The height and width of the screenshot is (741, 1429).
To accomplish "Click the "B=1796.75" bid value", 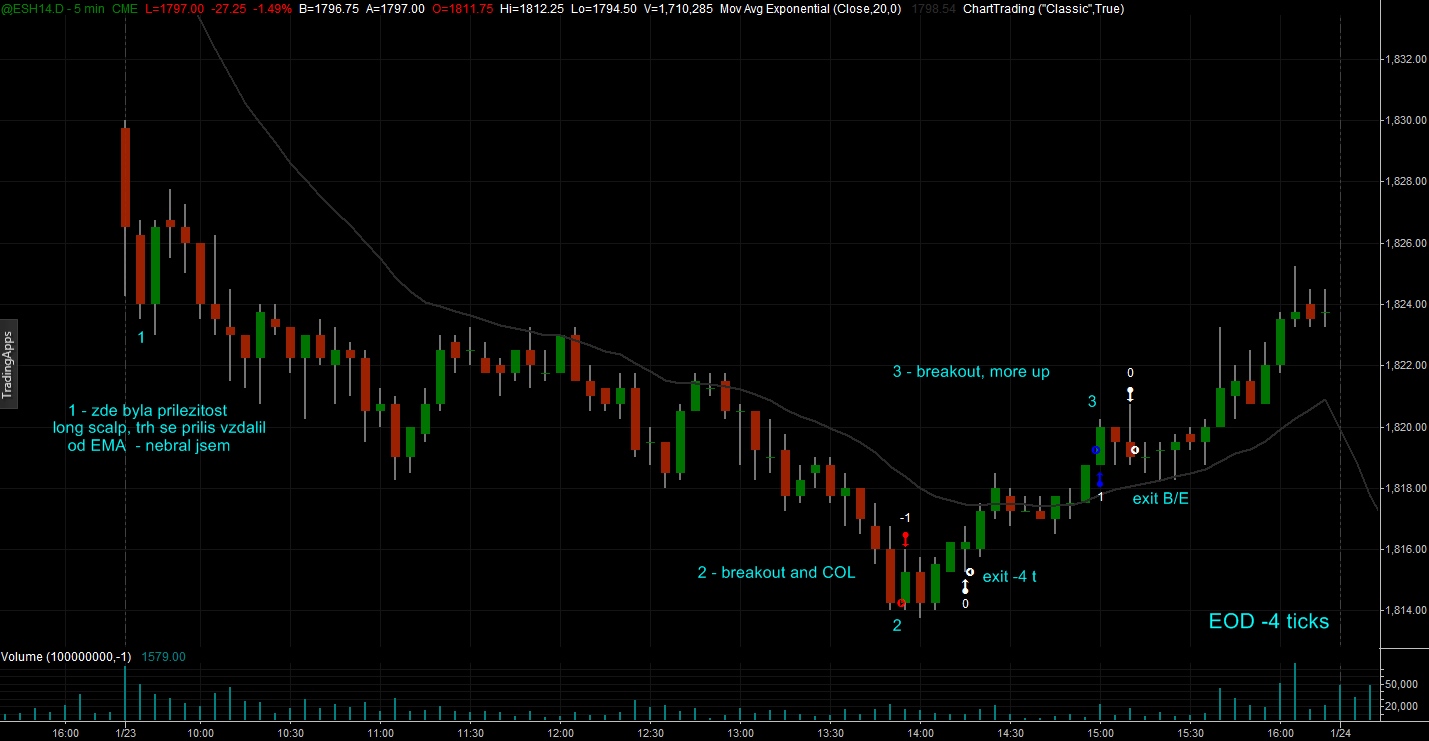I will pyautogui.click(x=329, y=8).
